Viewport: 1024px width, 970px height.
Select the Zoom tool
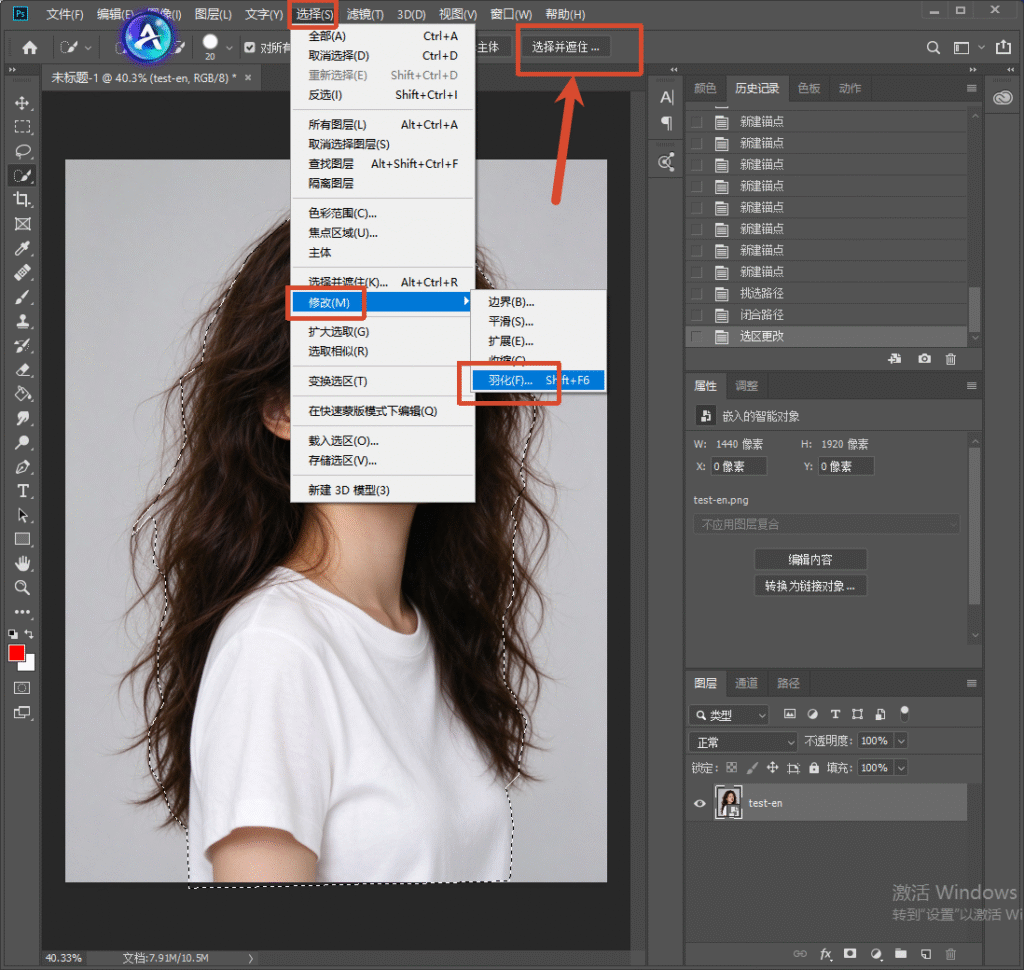point(22,587)
